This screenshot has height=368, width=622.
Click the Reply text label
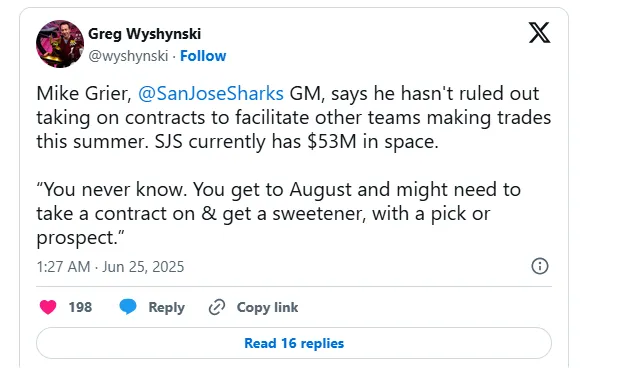click(x=167, y=308)
